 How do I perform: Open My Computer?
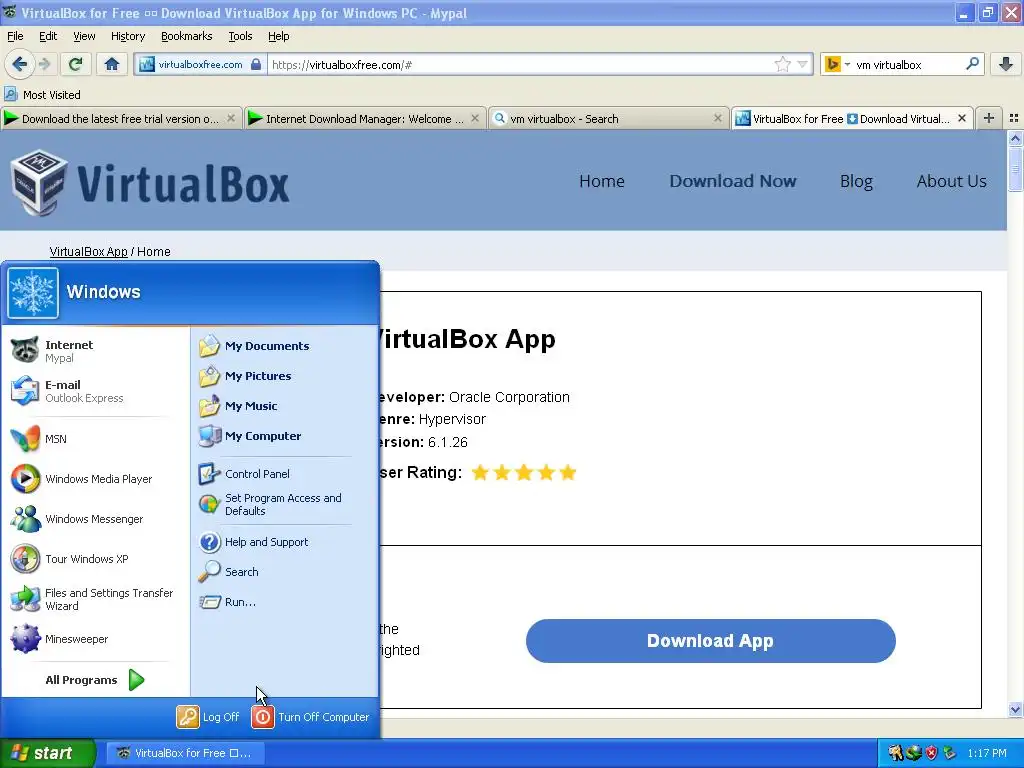pyautogui.click(x=285, y=436)
